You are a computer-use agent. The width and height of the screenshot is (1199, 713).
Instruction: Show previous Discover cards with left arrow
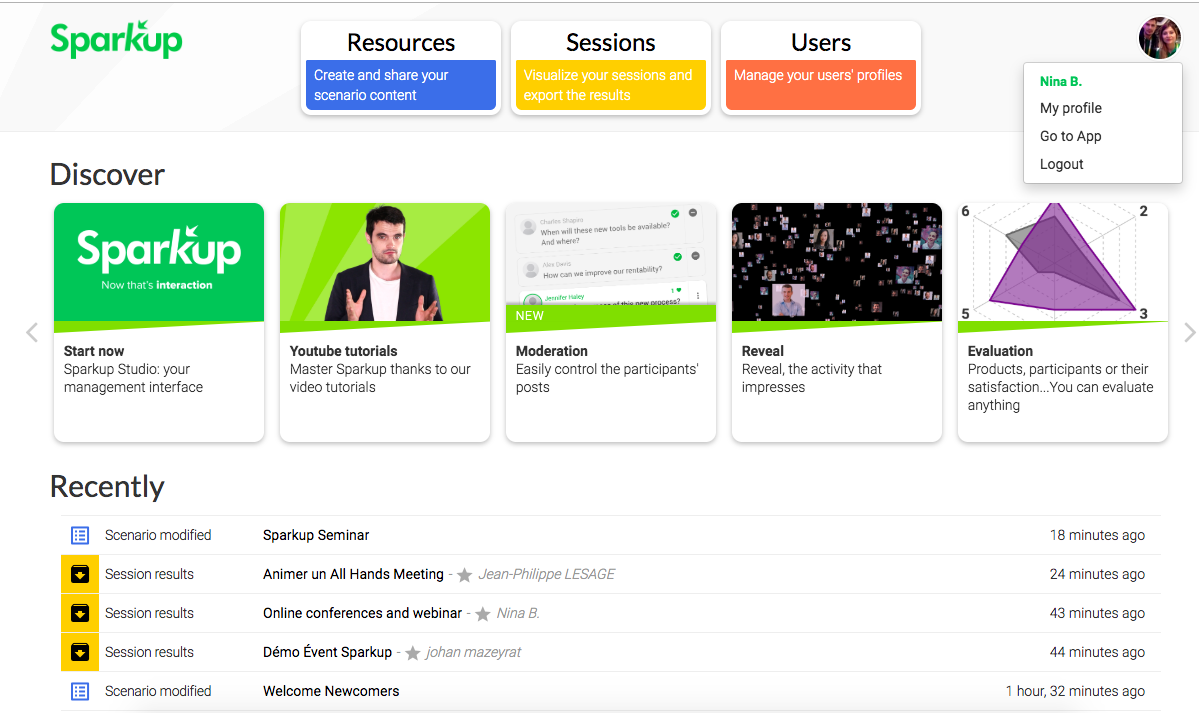point(31,332)
